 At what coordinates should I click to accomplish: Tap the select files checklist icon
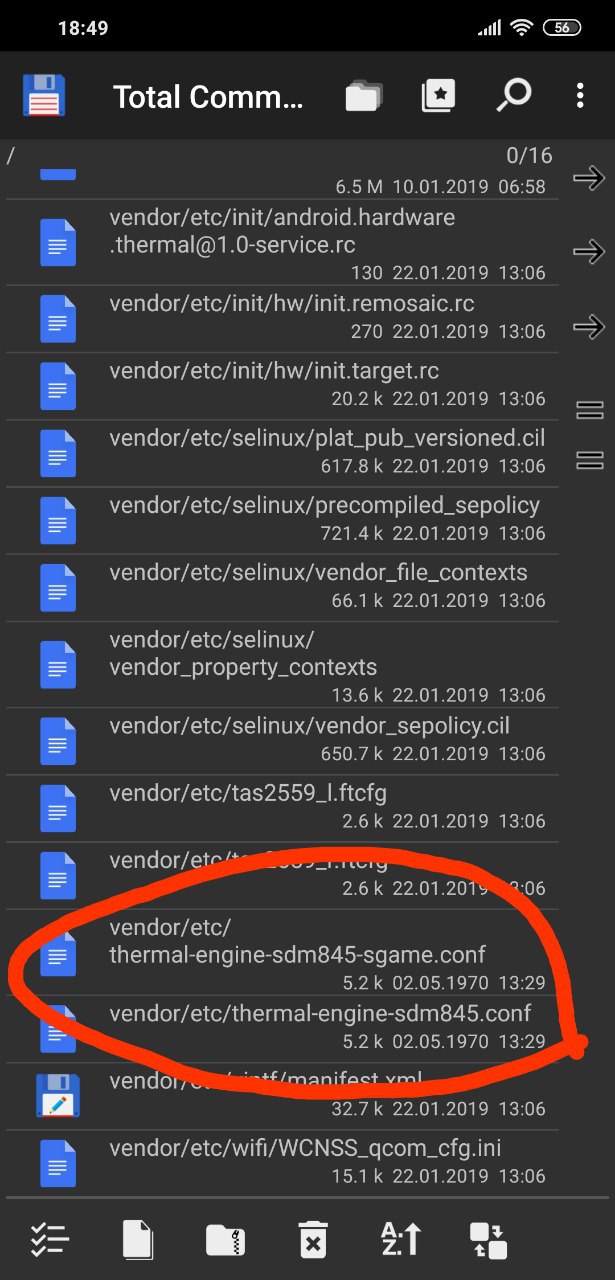pyautogui.click(x=49, y=1240)
